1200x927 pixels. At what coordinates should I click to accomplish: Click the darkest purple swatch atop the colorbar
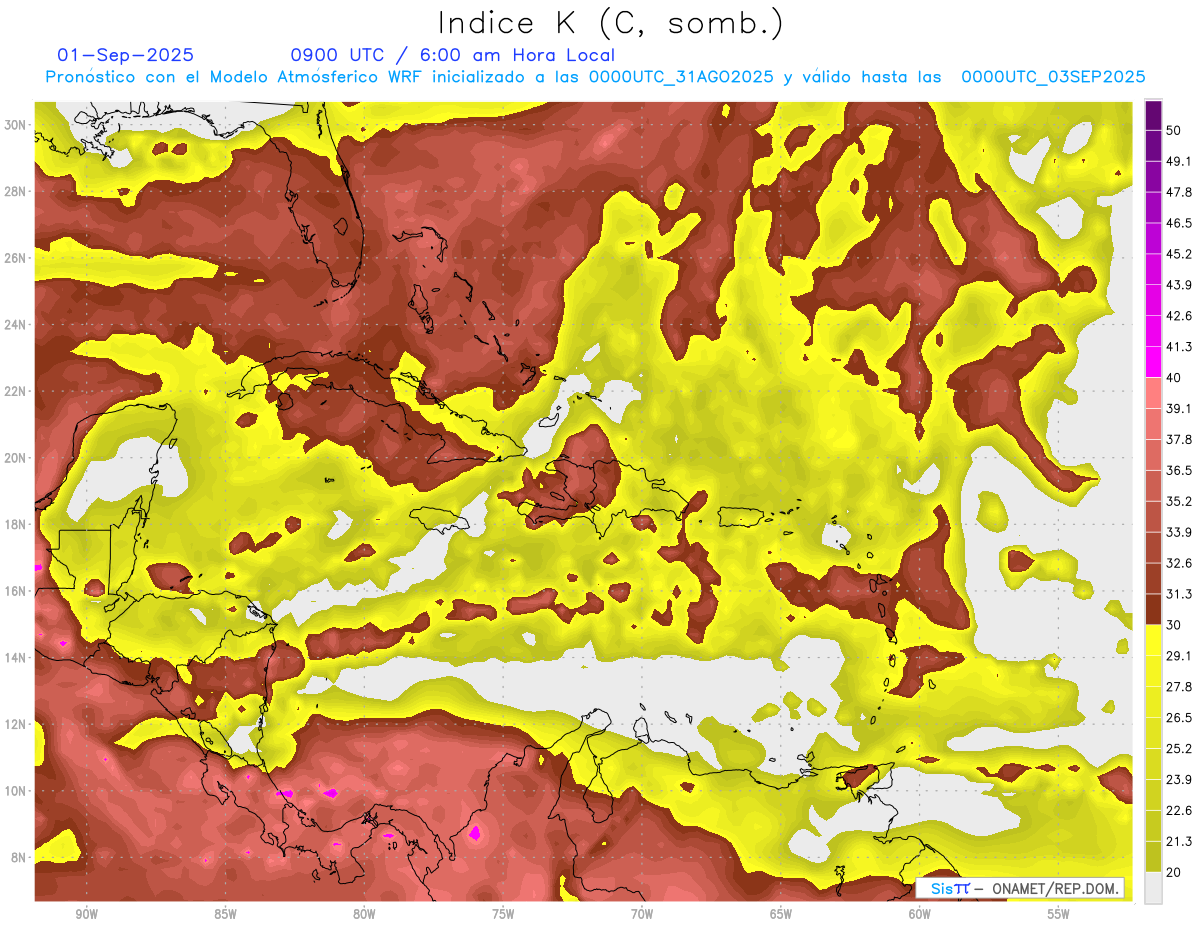coord(1153,115)
